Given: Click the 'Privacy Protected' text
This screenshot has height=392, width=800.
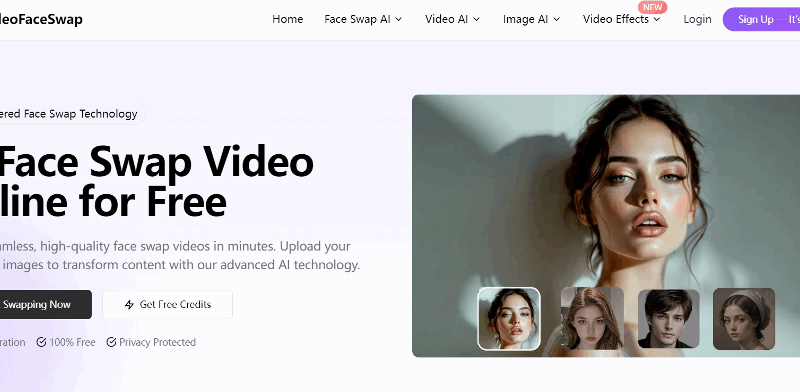Looking at the screenshot, I should pyautogui.click(x=158, y=342).
